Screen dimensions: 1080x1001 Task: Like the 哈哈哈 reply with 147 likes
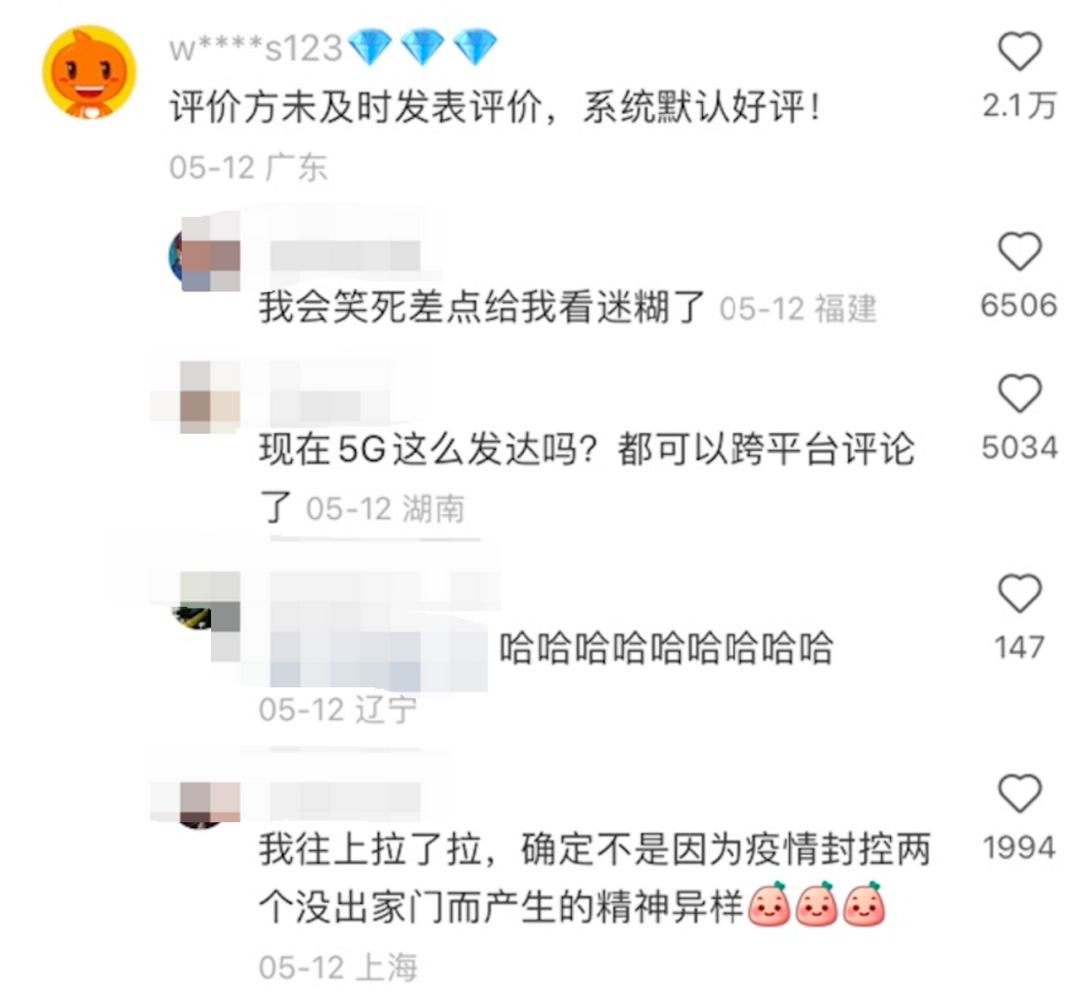tap(1019, 593)
